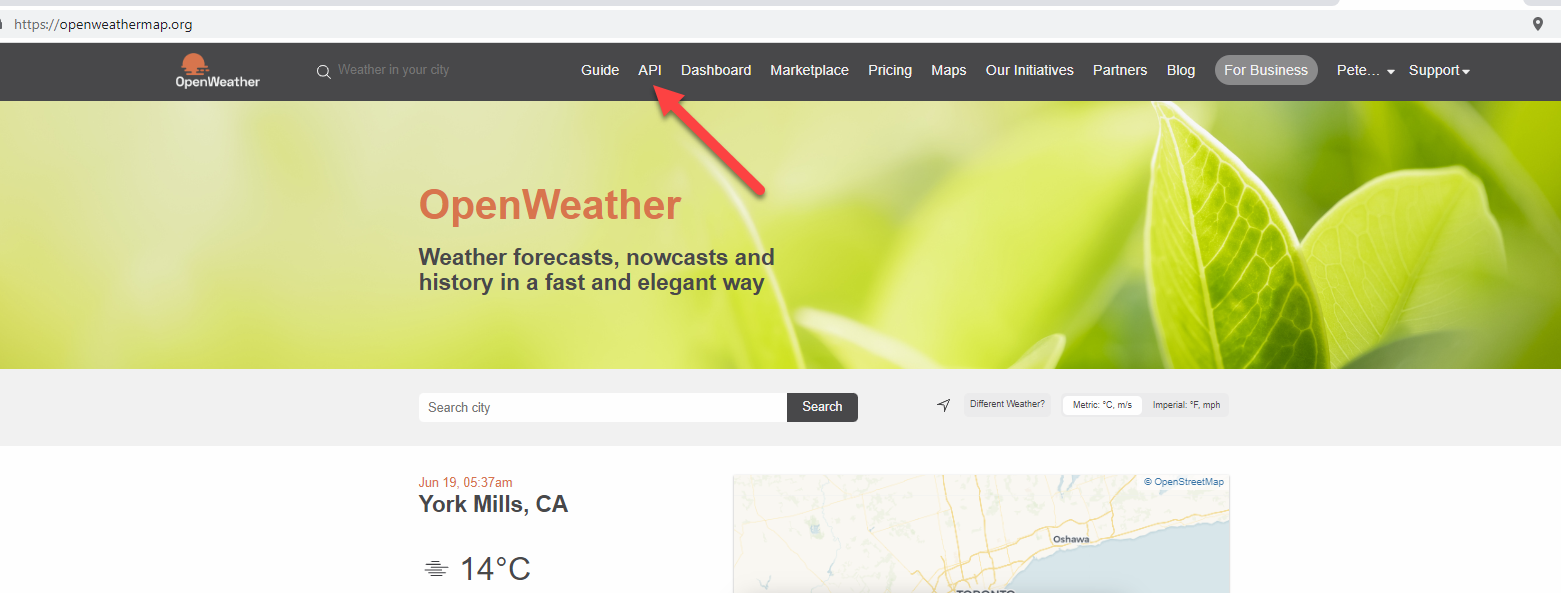The height and width of the screenshot is (593, 1561).
Task: Click the Different Weather? button
Action: click(x=1007, y=405)
